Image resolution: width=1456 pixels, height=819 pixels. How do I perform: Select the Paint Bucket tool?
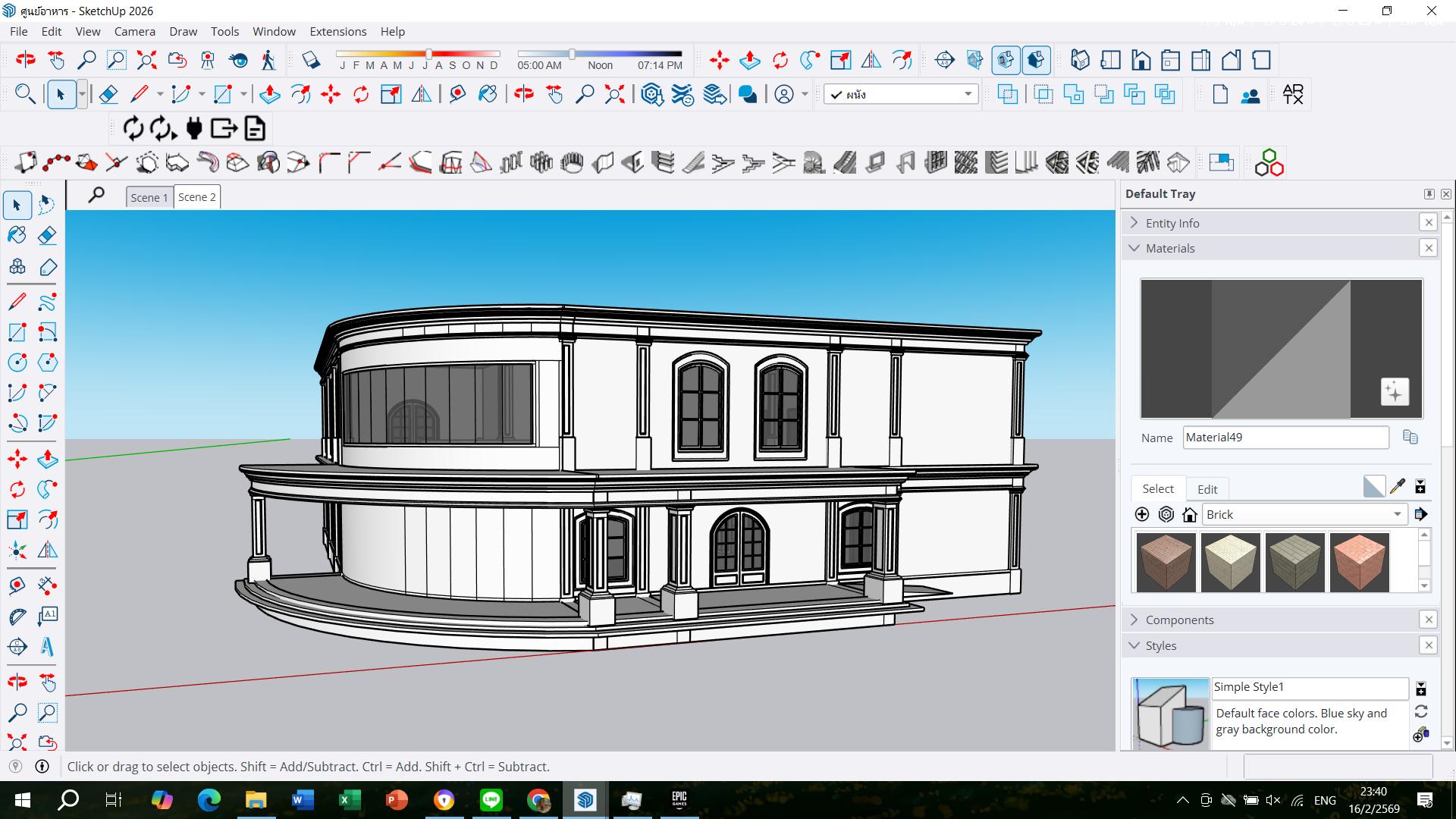click(17, 235)
